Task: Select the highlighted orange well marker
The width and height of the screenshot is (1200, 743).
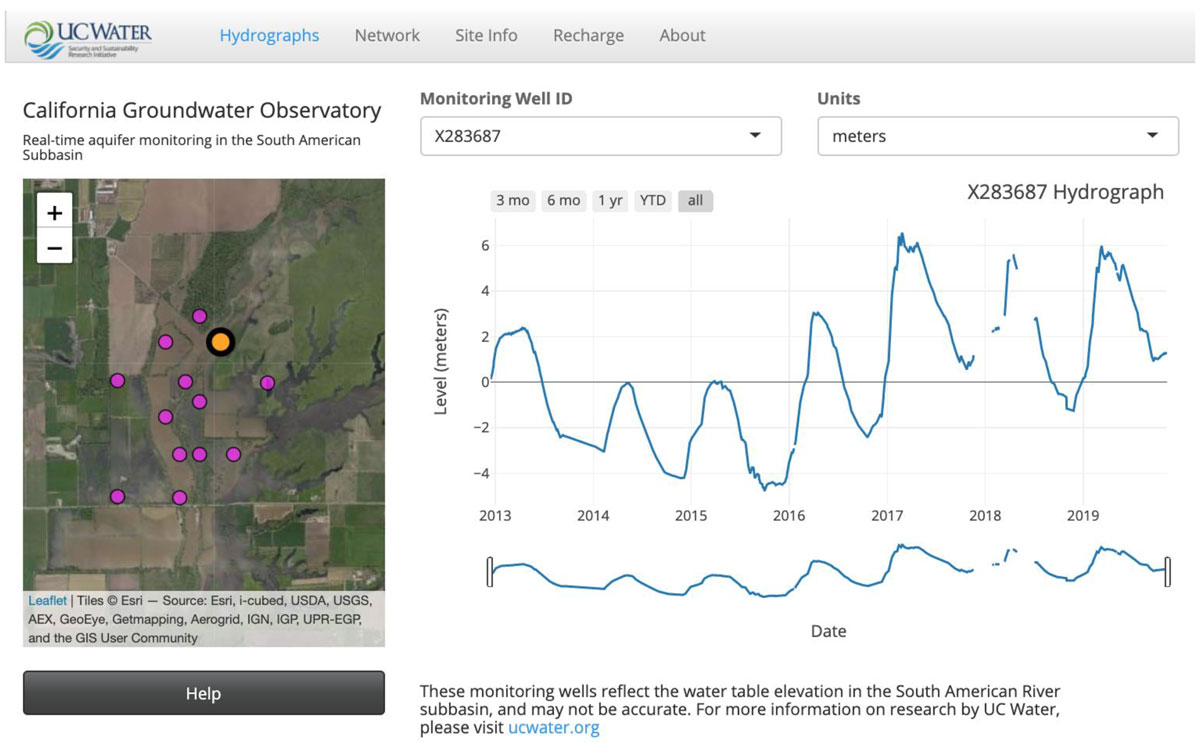Action: 220,342
